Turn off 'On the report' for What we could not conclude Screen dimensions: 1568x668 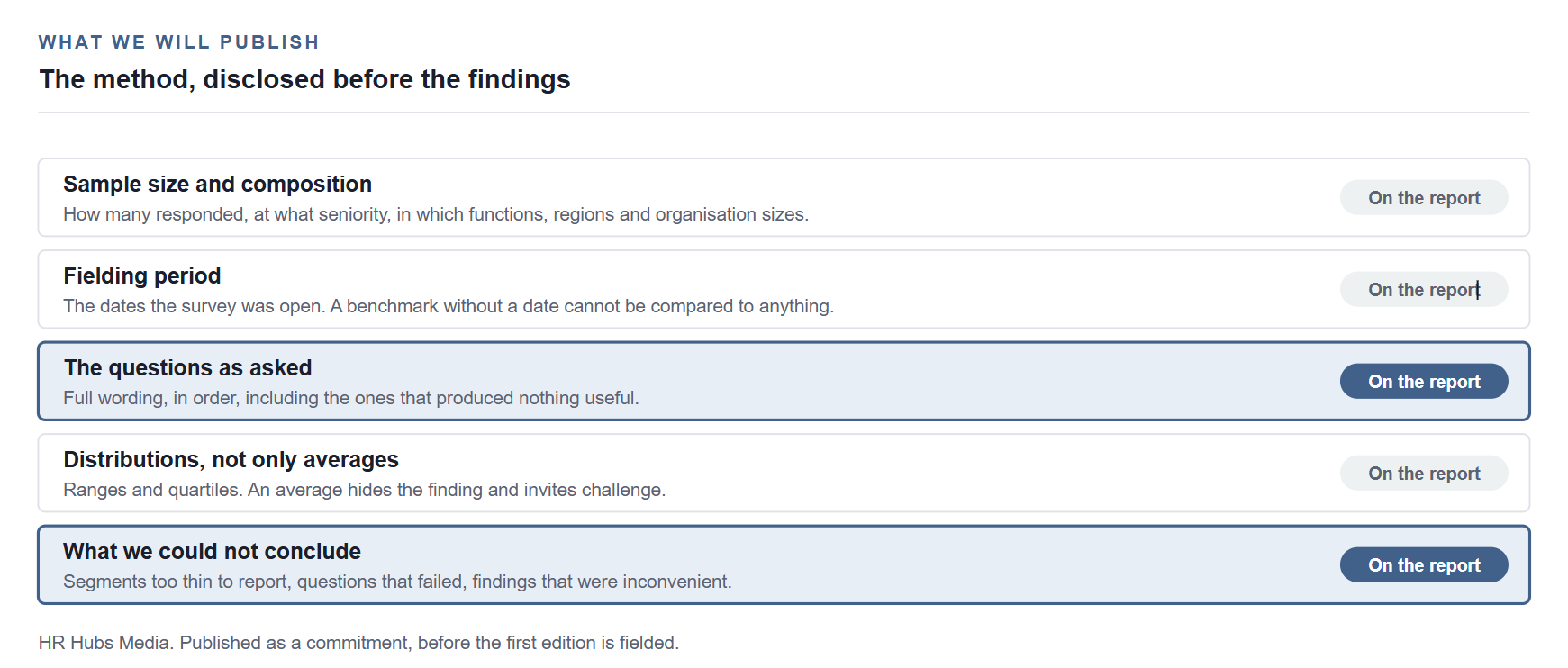coord(1423,565)
